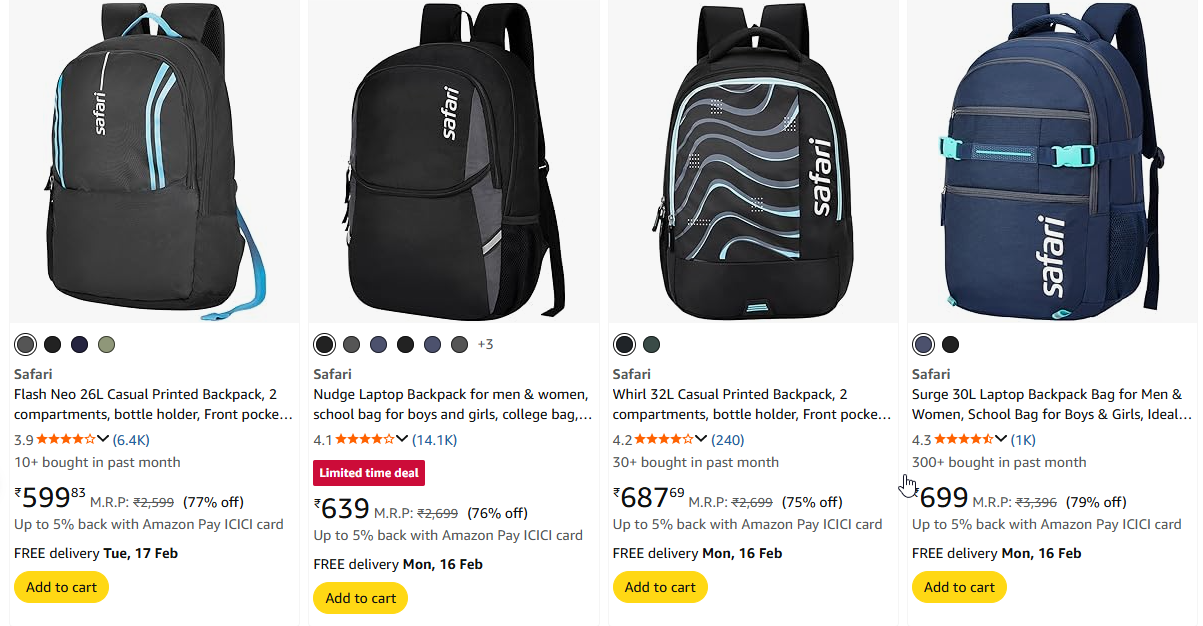Add the Flash Neo 26L backpack to cart
This screenshot has width=1203, height=626.
point(61,587)
